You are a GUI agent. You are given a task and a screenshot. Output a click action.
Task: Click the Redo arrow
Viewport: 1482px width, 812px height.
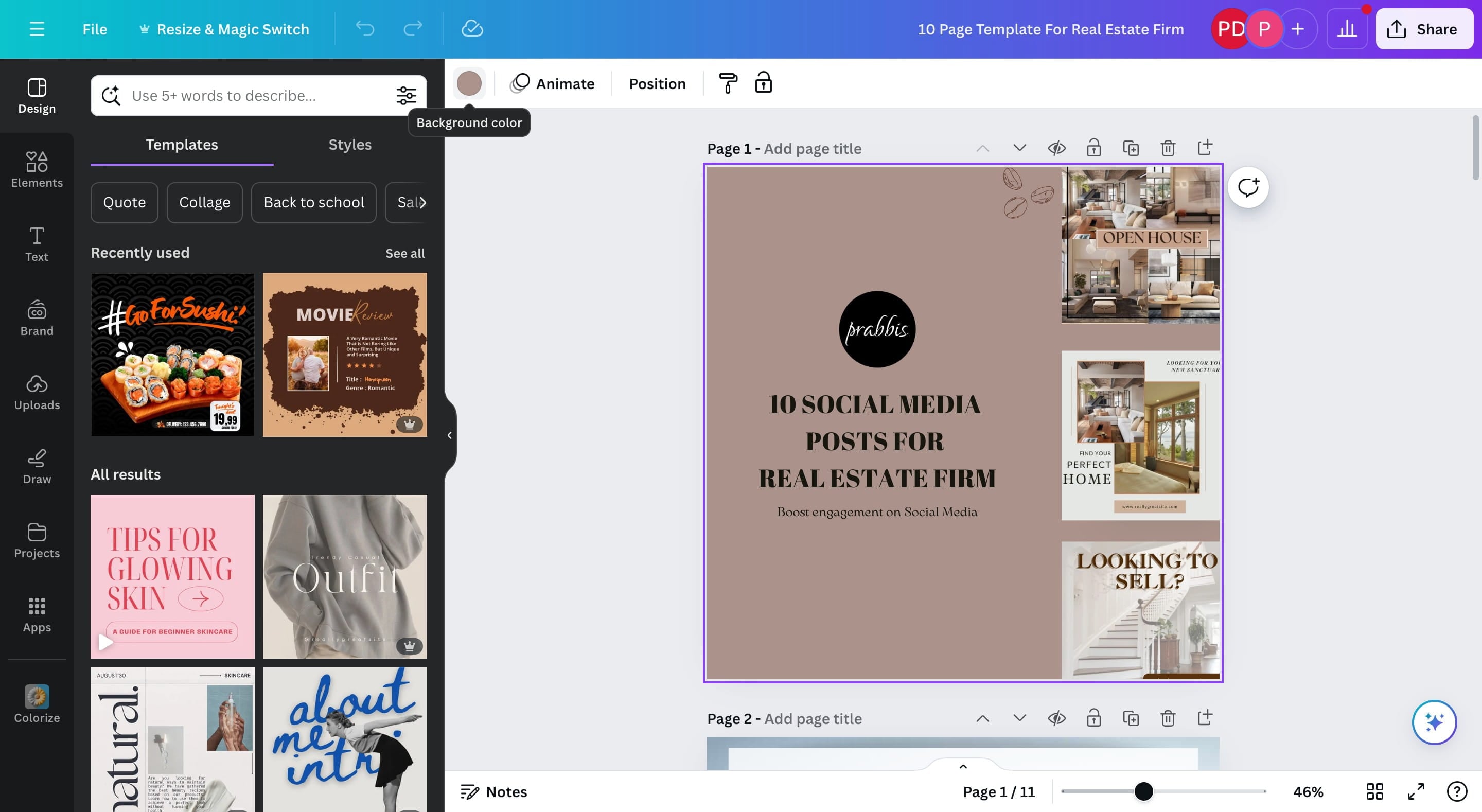[x=413, y=29]
